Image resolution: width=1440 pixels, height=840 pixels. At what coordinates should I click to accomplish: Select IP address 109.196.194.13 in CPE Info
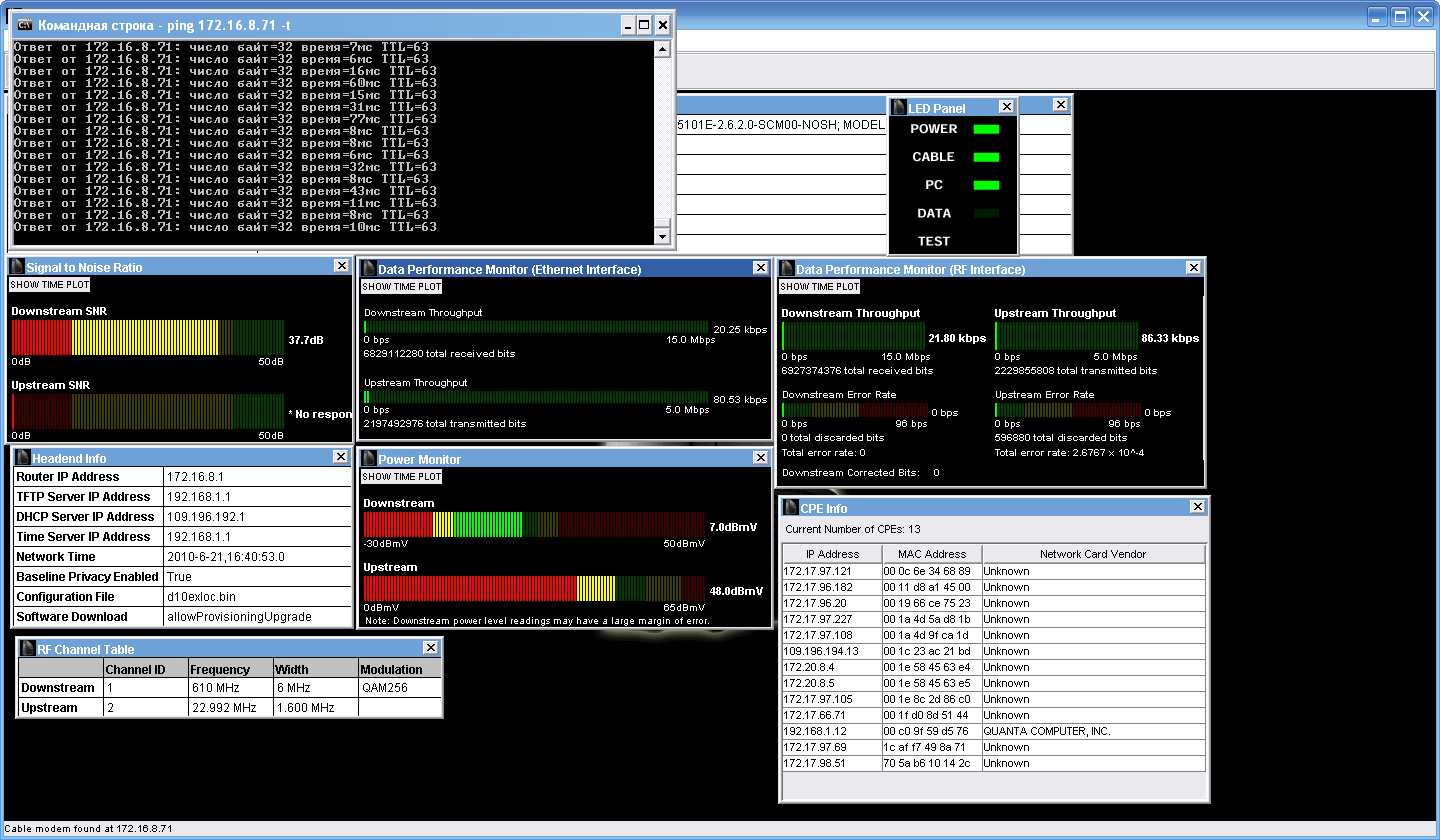pyautogui.click(x=832, y=651)
